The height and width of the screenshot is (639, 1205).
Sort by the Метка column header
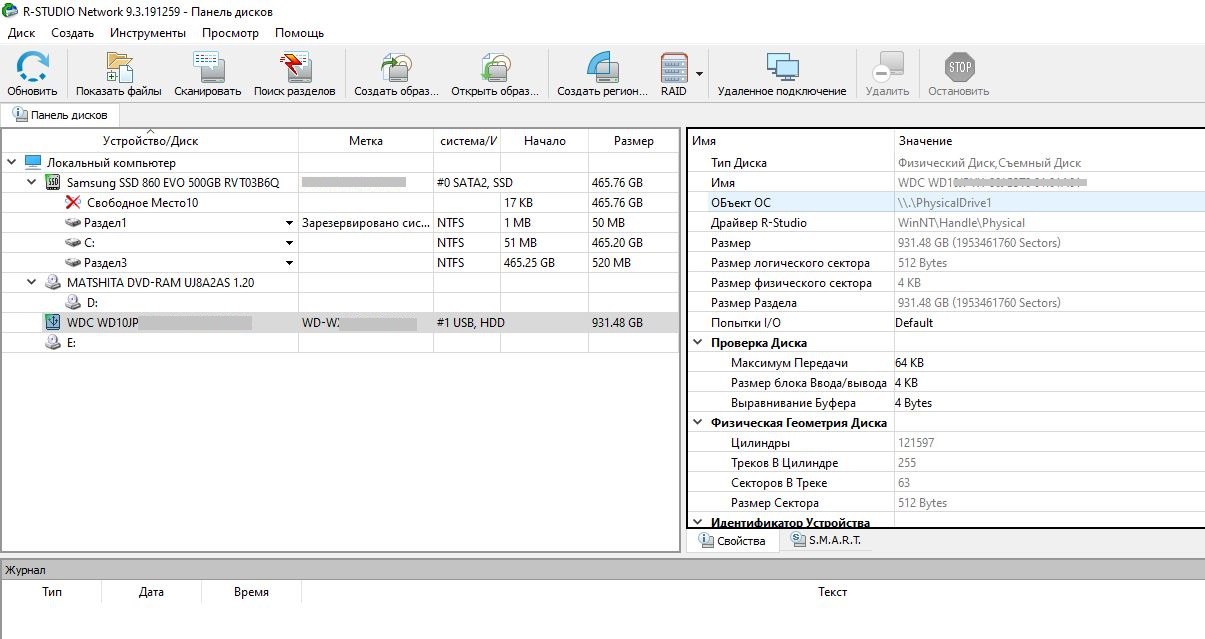366,141
